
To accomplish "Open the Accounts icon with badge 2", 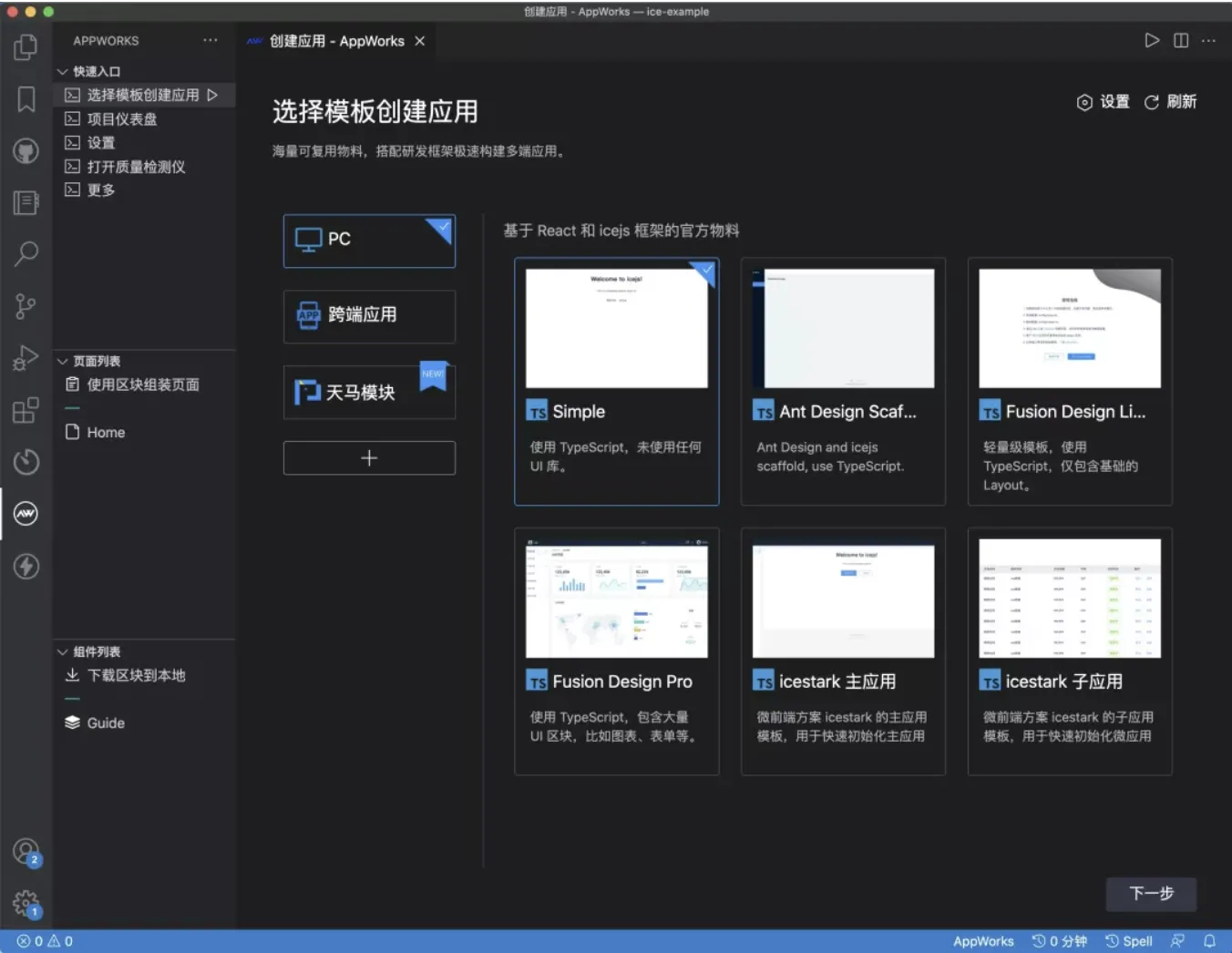I will [26, 853].
